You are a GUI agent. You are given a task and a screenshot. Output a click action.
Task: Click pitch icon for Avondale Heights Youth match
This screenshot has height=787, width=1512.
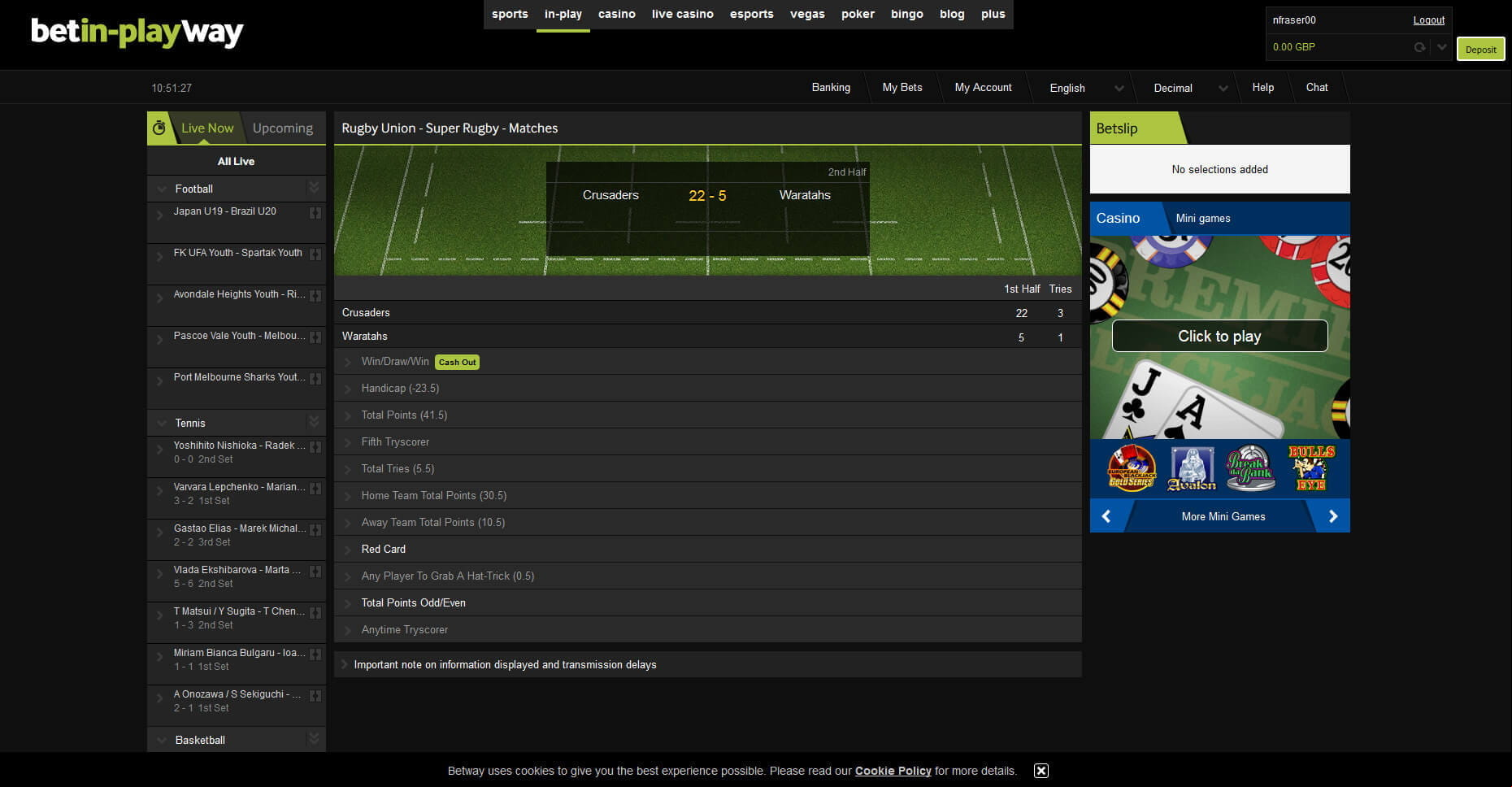click(x=315, y=296)
